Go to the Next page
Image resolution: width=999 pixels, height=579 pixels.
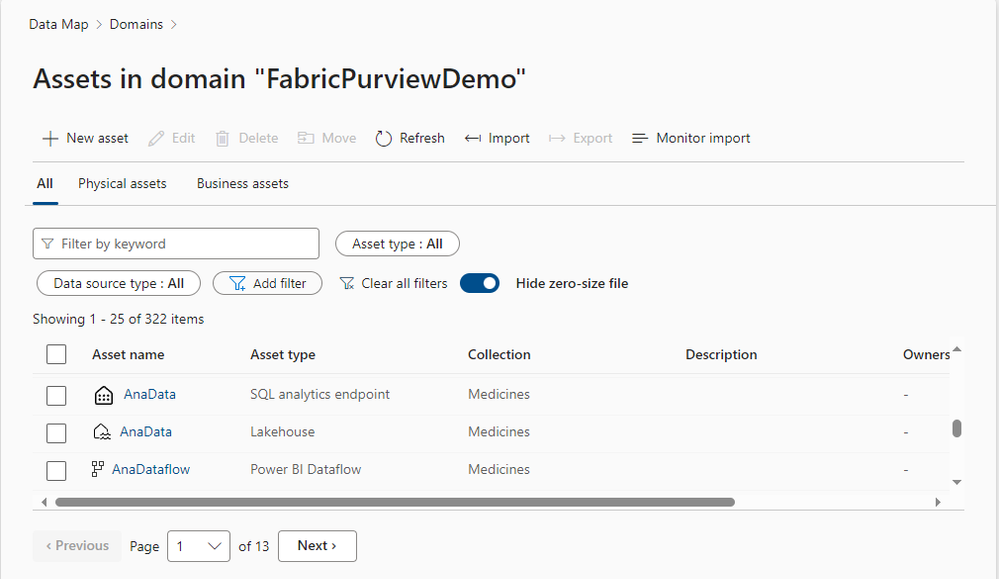tap(317, 547)
